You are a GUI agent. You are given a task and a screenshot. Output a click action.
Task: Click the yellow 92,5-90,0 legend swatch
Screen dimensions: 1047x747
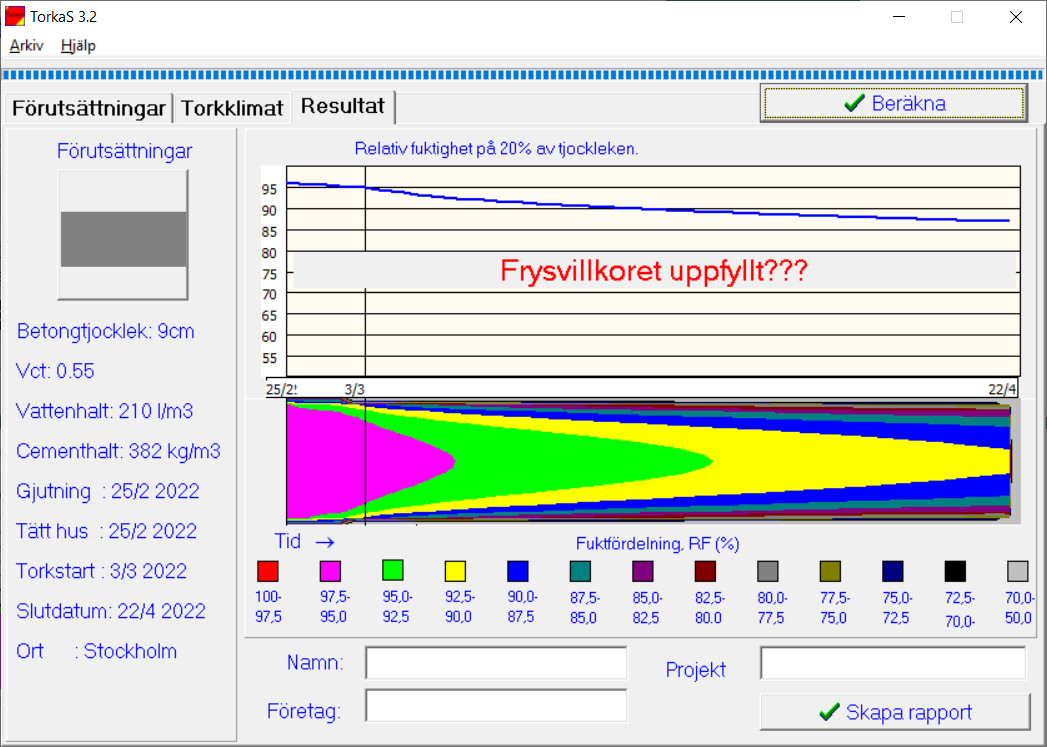coord(455,571)
